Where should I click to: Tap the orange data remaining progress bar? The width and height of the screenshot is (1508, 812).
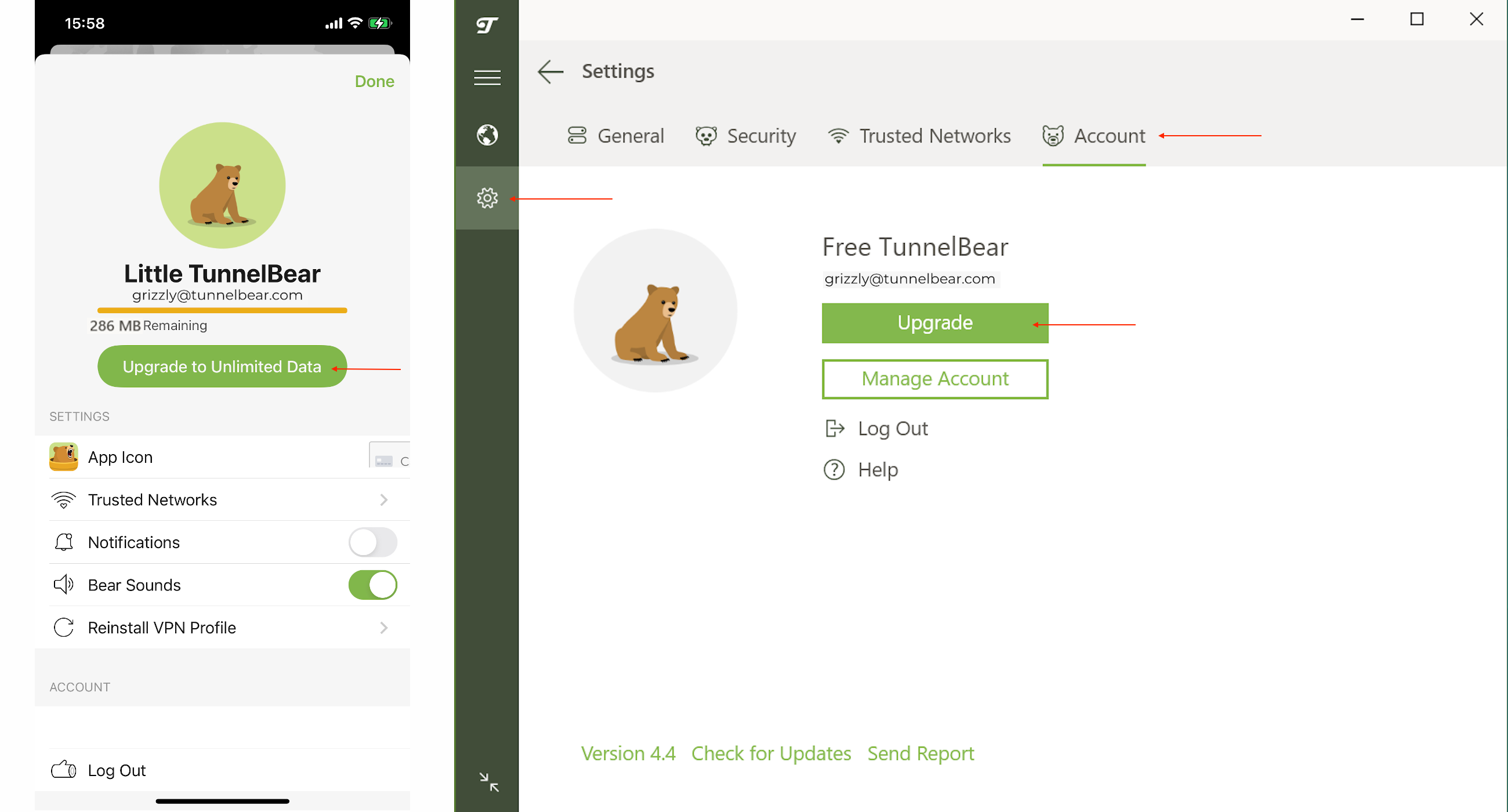point(222,310)
